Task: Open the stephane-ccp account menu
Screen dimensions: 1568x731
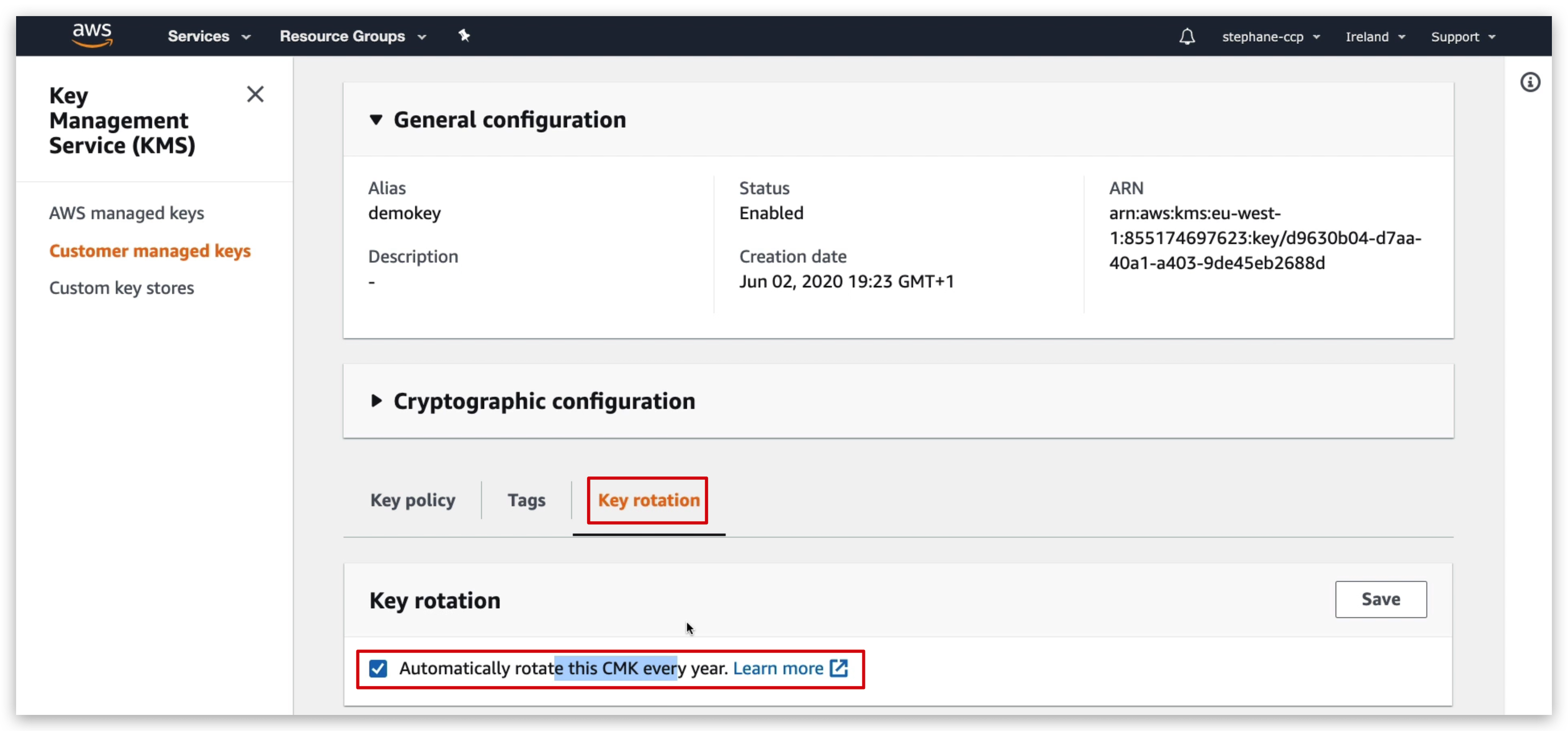Action: 1270,36
